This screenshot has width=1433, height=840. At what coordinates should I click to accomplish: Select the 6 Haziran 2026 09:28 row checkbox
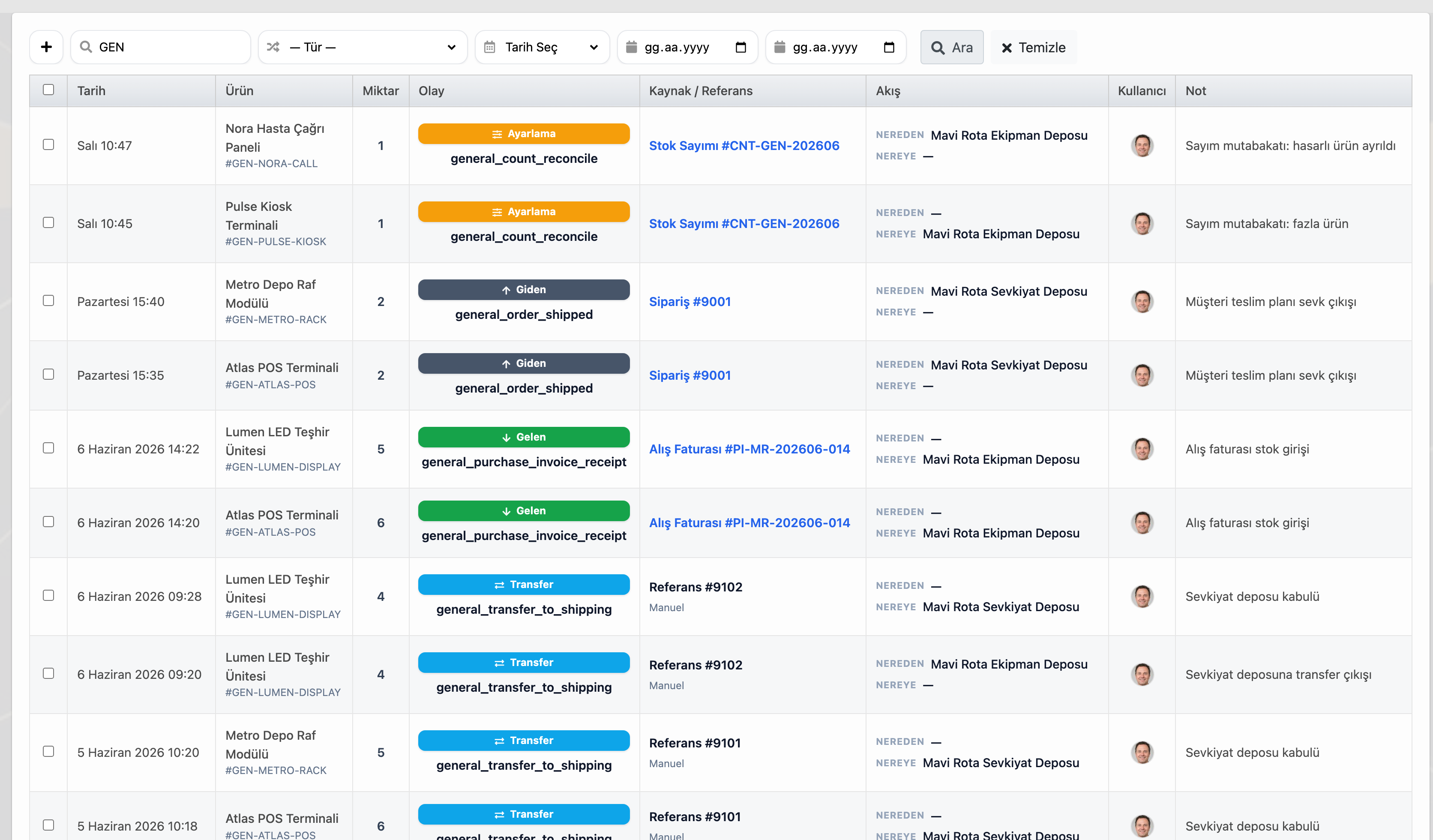coord(48,595)
